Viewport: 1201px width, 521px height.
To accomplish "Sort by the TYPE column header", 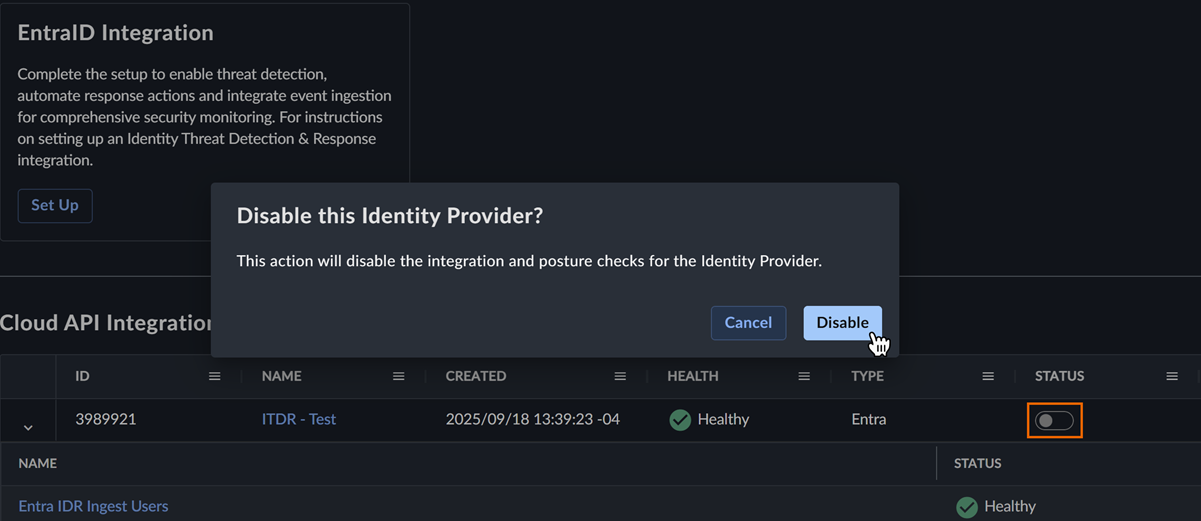I will coord(867,376).
